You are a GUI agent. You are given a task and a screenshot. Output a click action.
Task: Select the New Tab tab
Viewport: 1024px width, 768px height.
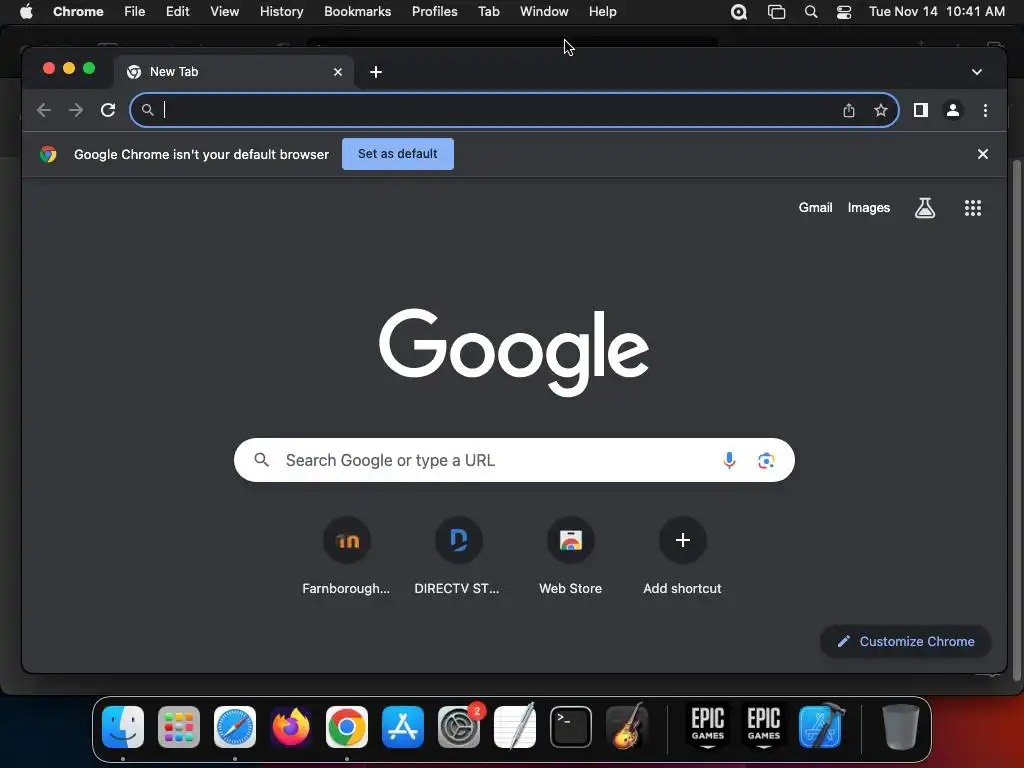234,72
